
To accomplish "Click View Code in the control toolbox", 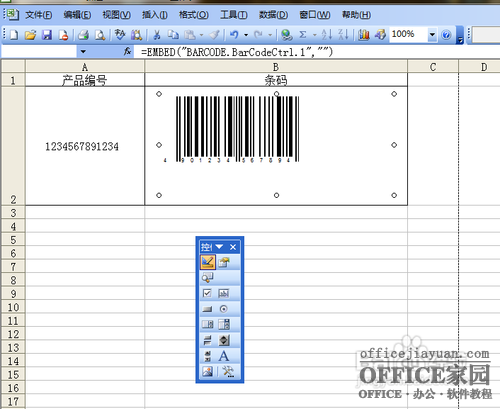I will 207,277.
